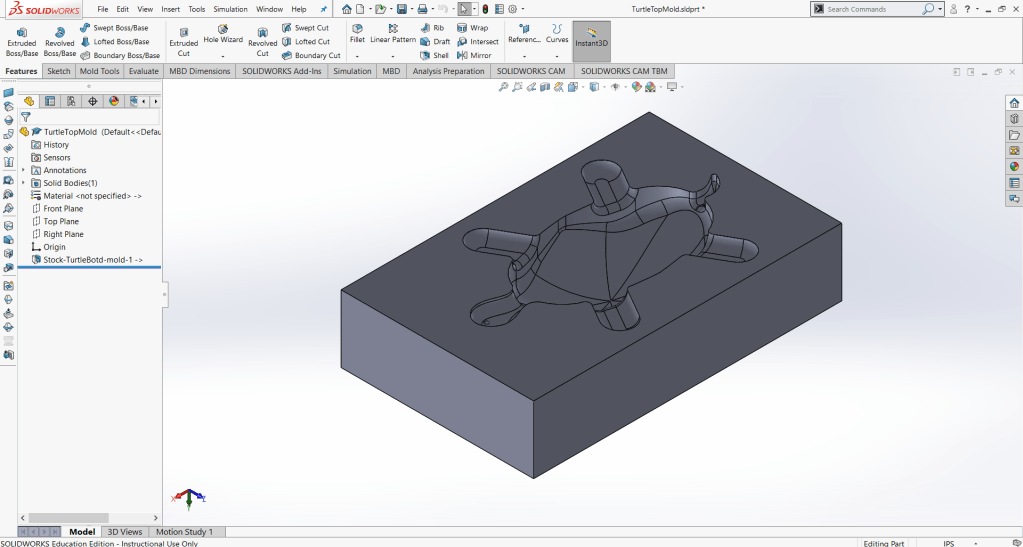Image resolution: width=1023 pixels, height=547 pixels.
Task: Switch to the ConfigurationManager tab icon
Action: 71,101
